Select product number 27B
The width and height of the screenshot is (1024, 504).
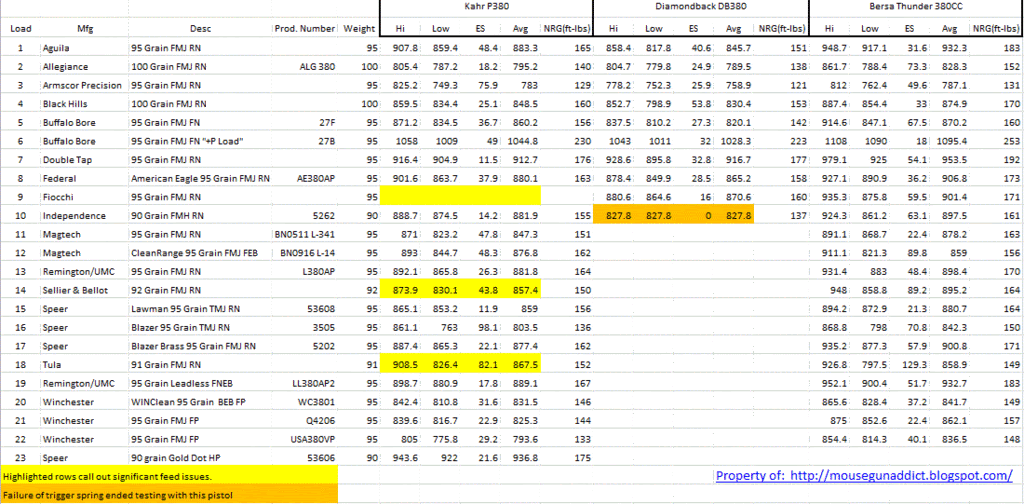tap(328, 141)
